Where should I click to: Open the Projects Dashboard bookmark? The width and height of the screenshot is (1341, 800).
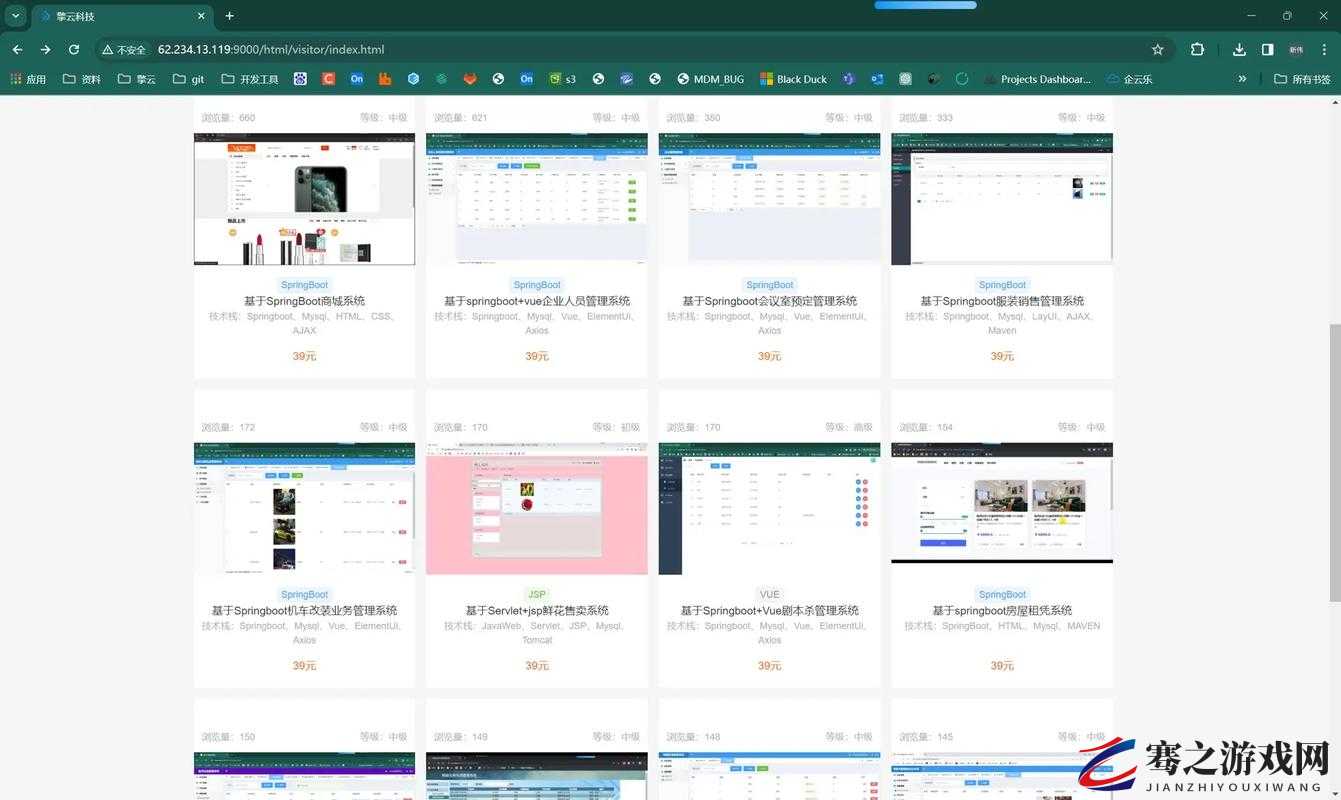point(1037,79)
